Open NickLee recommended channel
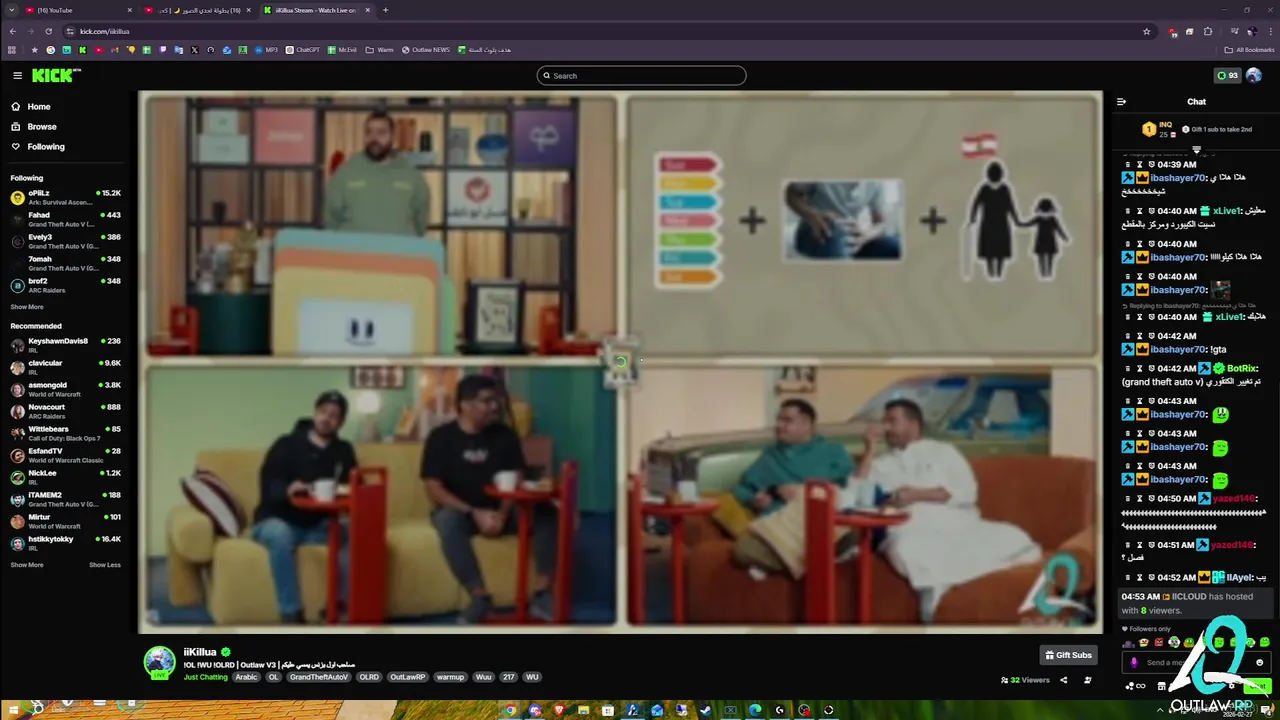This screenshot has height=720, width=1280. [x=65, y=477]
